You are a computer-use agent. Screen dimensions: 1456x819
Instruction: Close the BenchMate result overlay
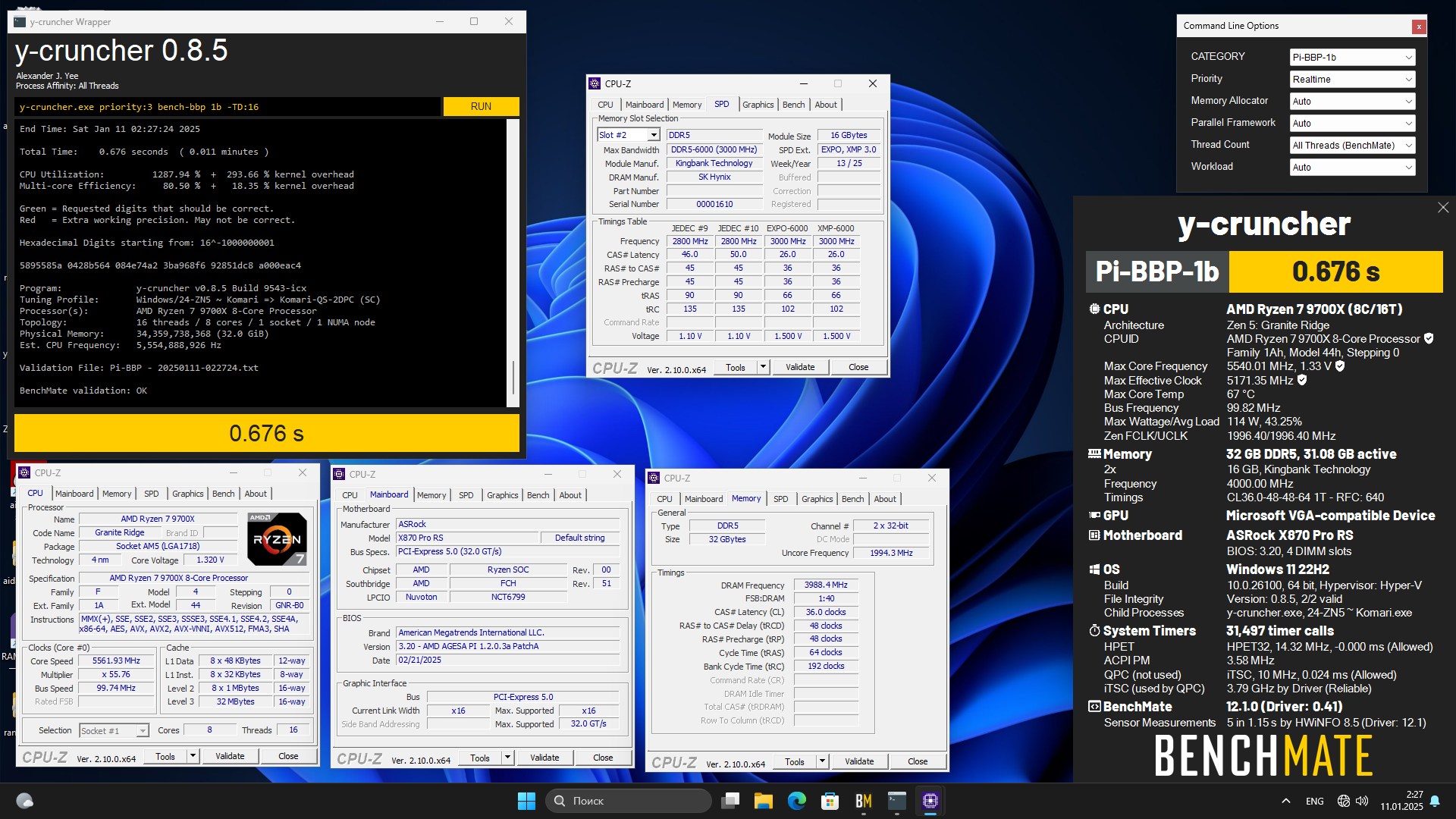pyautogui.click(x=1443, y=207)
